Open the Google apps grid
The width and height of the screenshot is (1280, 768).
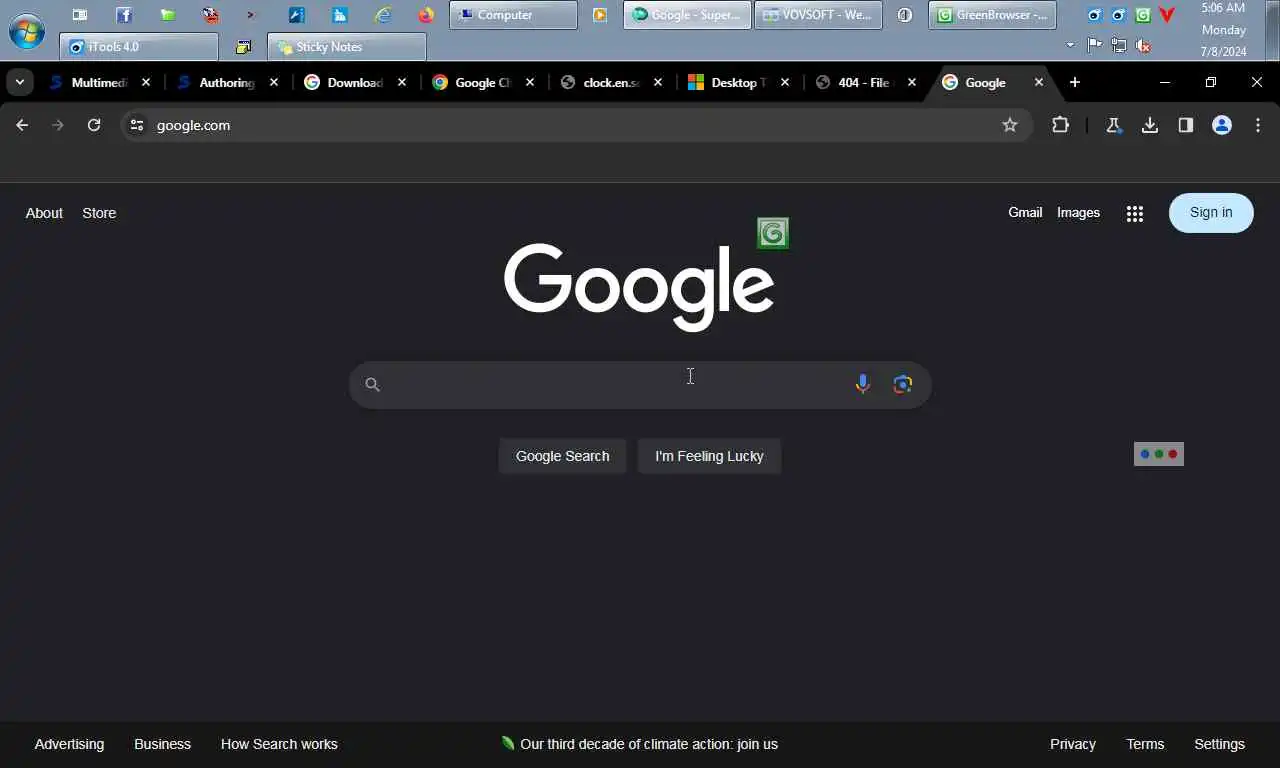tap(1135, 213)
